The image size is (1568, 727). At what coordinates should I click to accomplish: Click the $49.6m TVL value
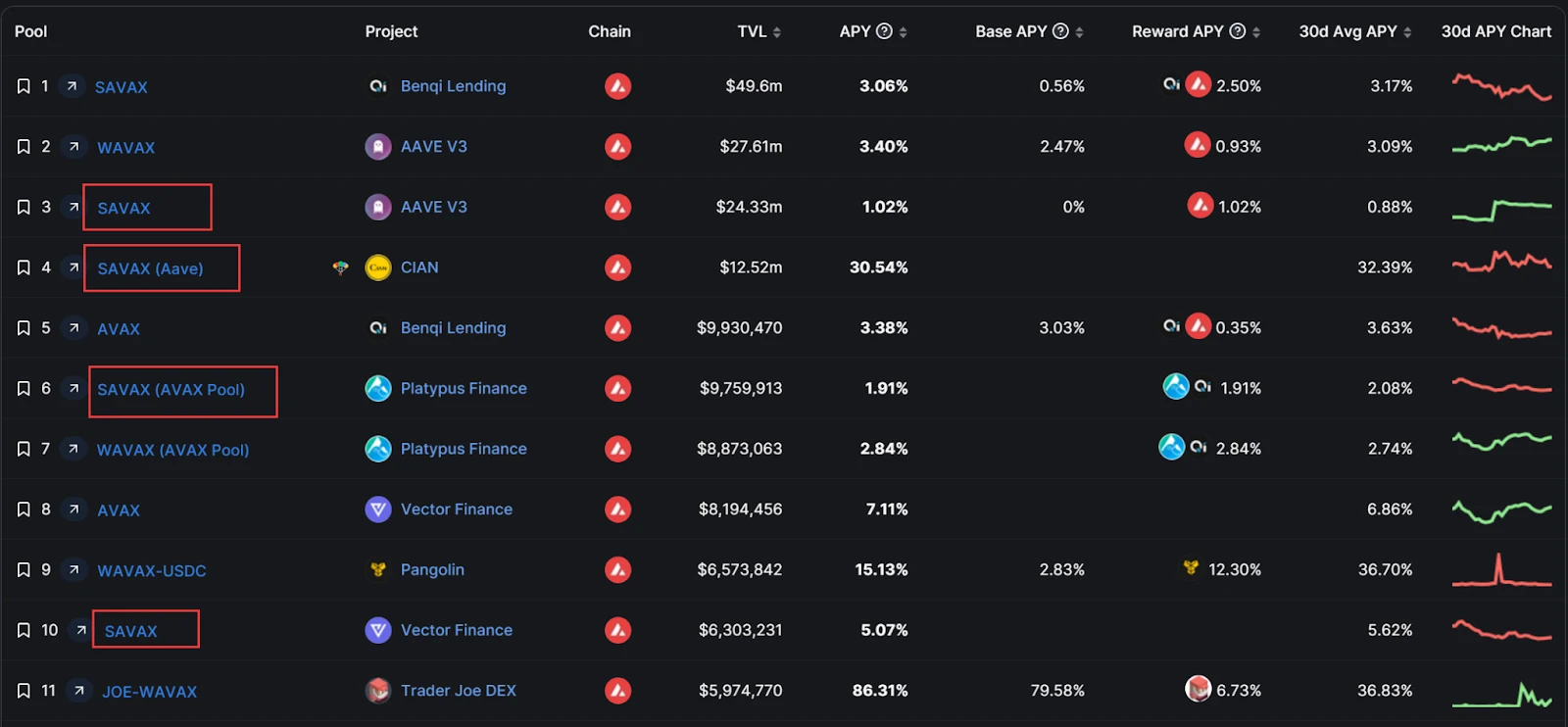click(754, 86)
